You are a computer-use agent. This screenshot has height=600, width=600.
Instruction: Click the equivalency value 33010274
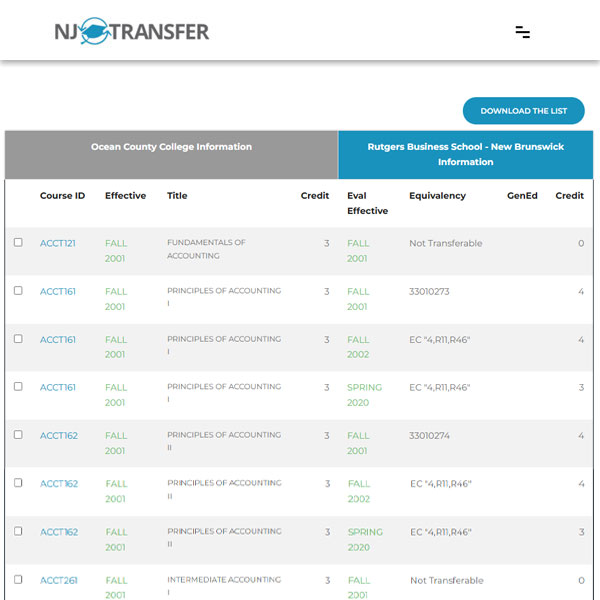[x=429, y=436]
